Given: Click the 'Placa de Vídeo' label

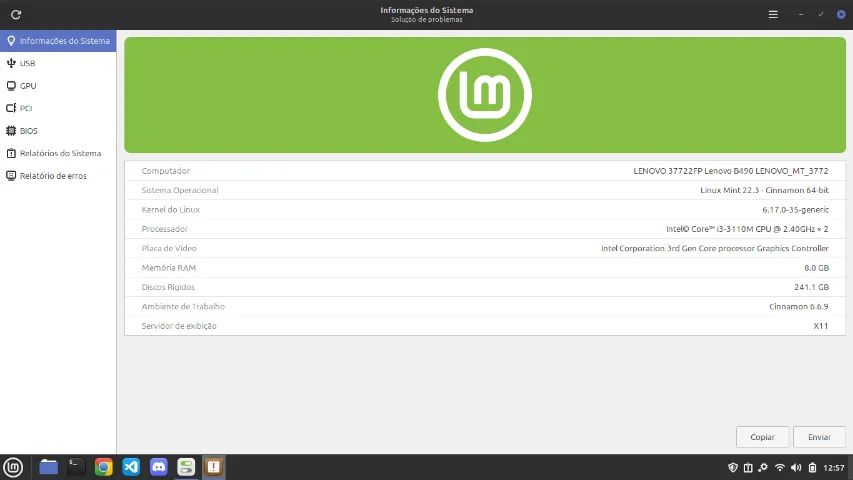Looking at the screenshot, I should point(169,248).
